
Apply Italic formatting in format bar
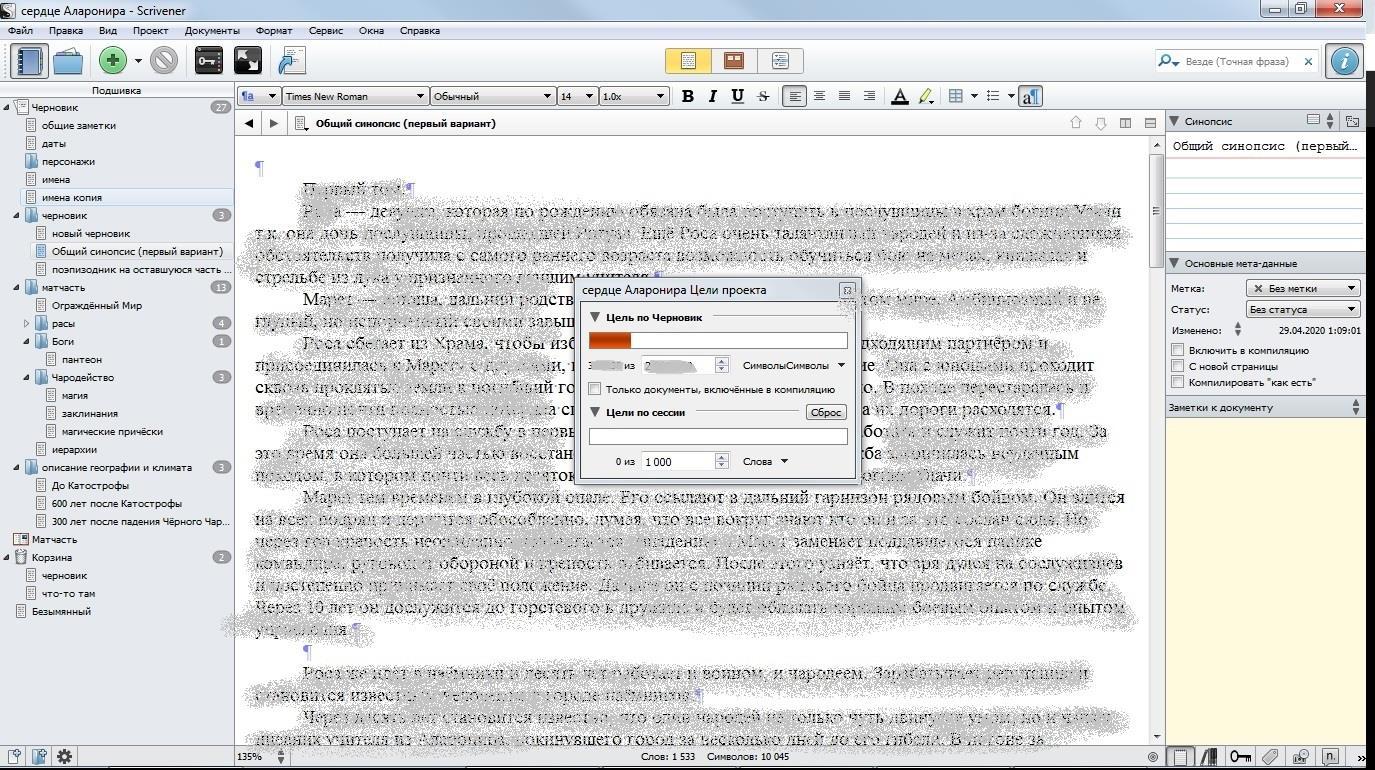point(712,96)
